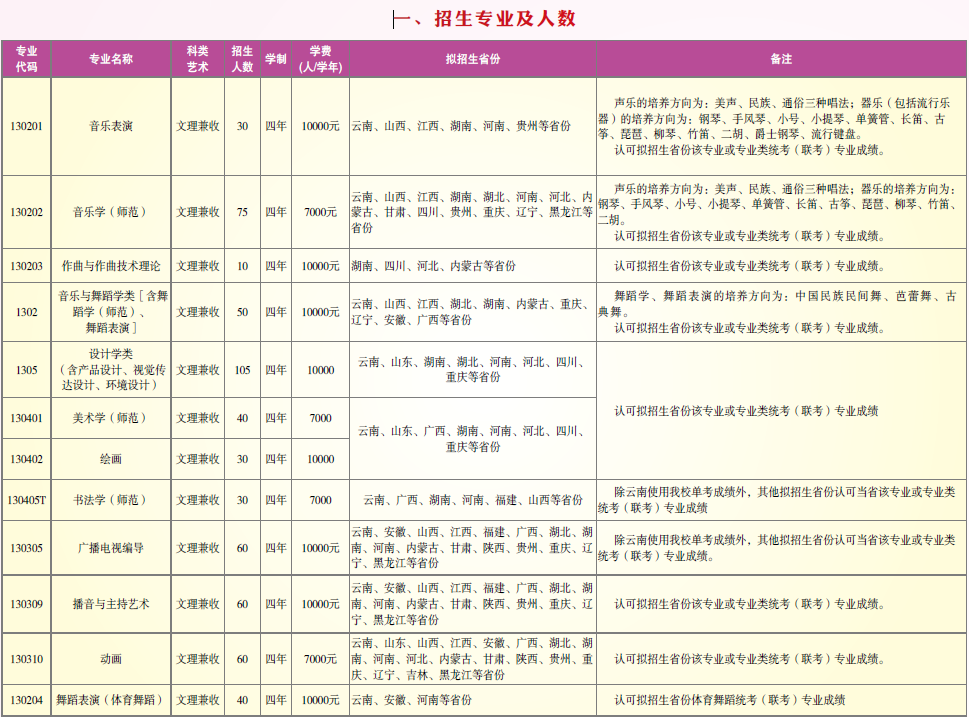Click the 专业名称 column header
Viewport: 969px width, 717px height.
tap(111, 59)
